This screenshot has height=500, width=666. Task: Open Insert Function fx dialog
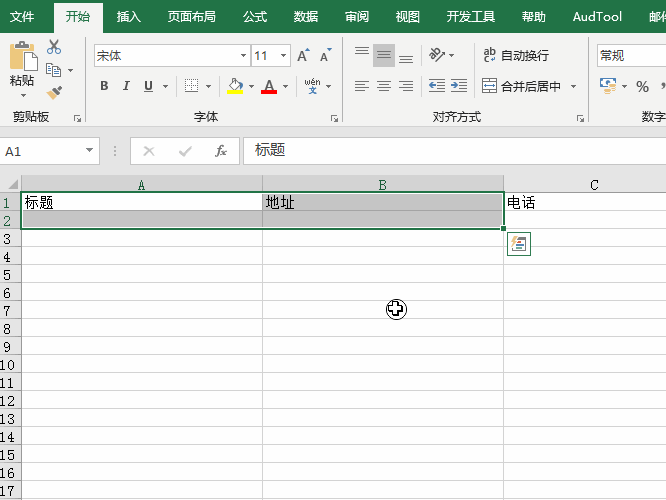(x=221, y=151)
